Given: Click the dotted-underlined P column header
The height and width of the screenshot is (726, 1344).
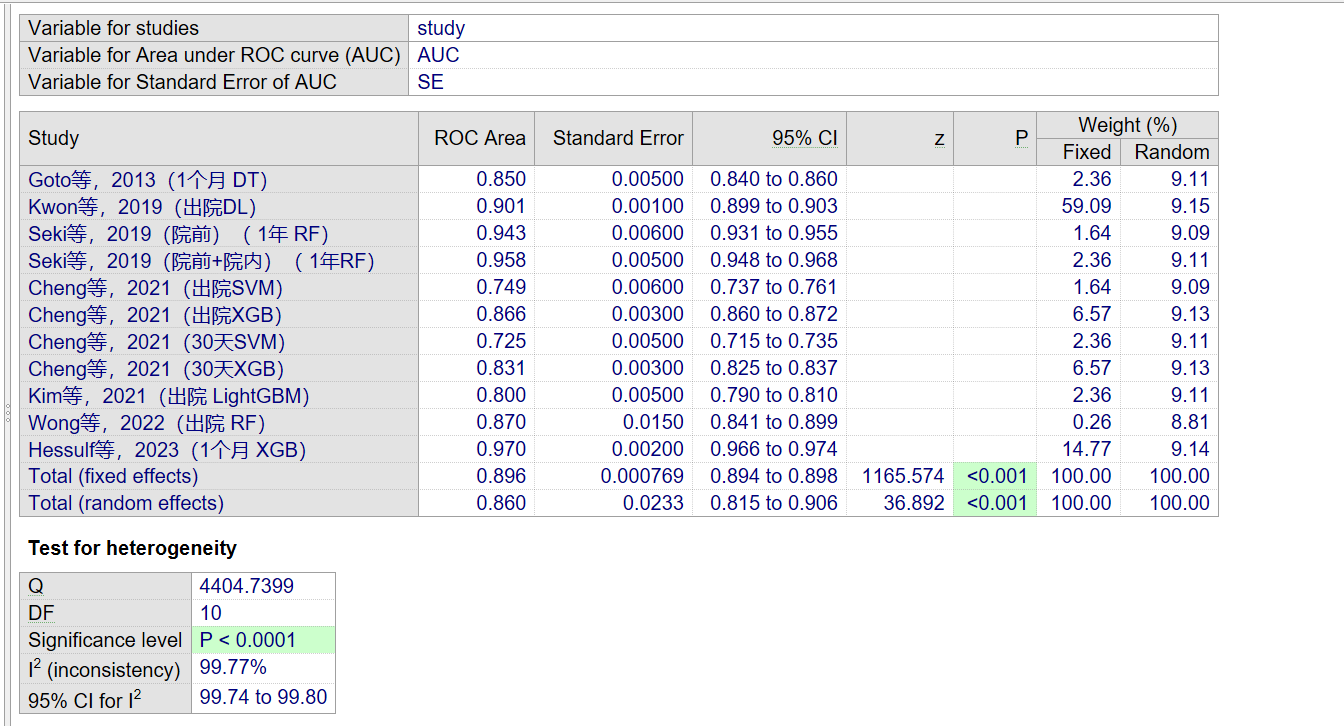Looking at the screenshot, I should pos(1021,138).
